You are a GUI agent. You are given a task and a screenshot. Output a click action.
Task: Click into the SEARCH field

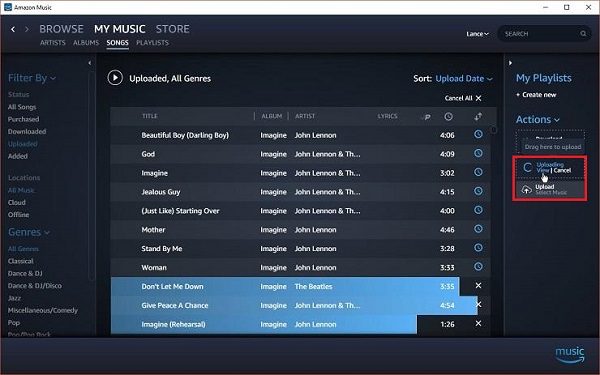click(x=540, y=34)
